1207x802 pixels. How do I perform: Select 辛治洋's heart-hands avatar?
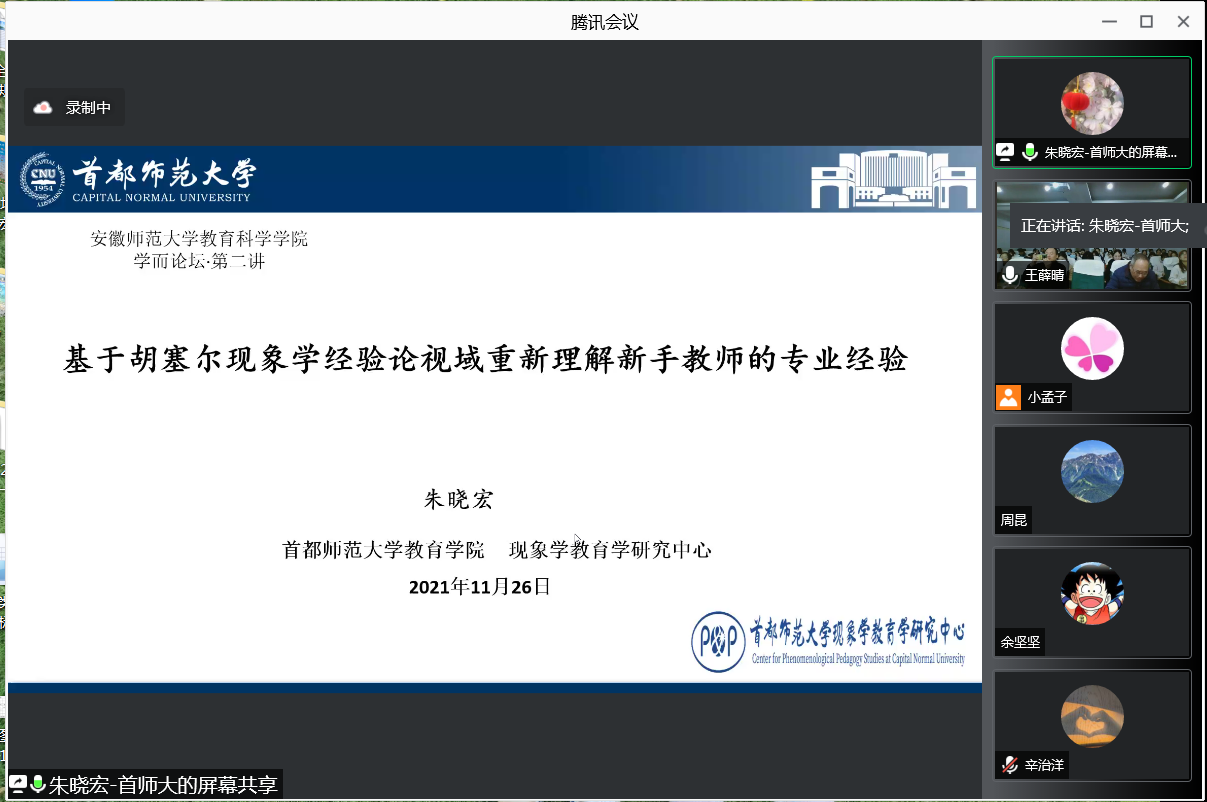tap(1092, 716)
